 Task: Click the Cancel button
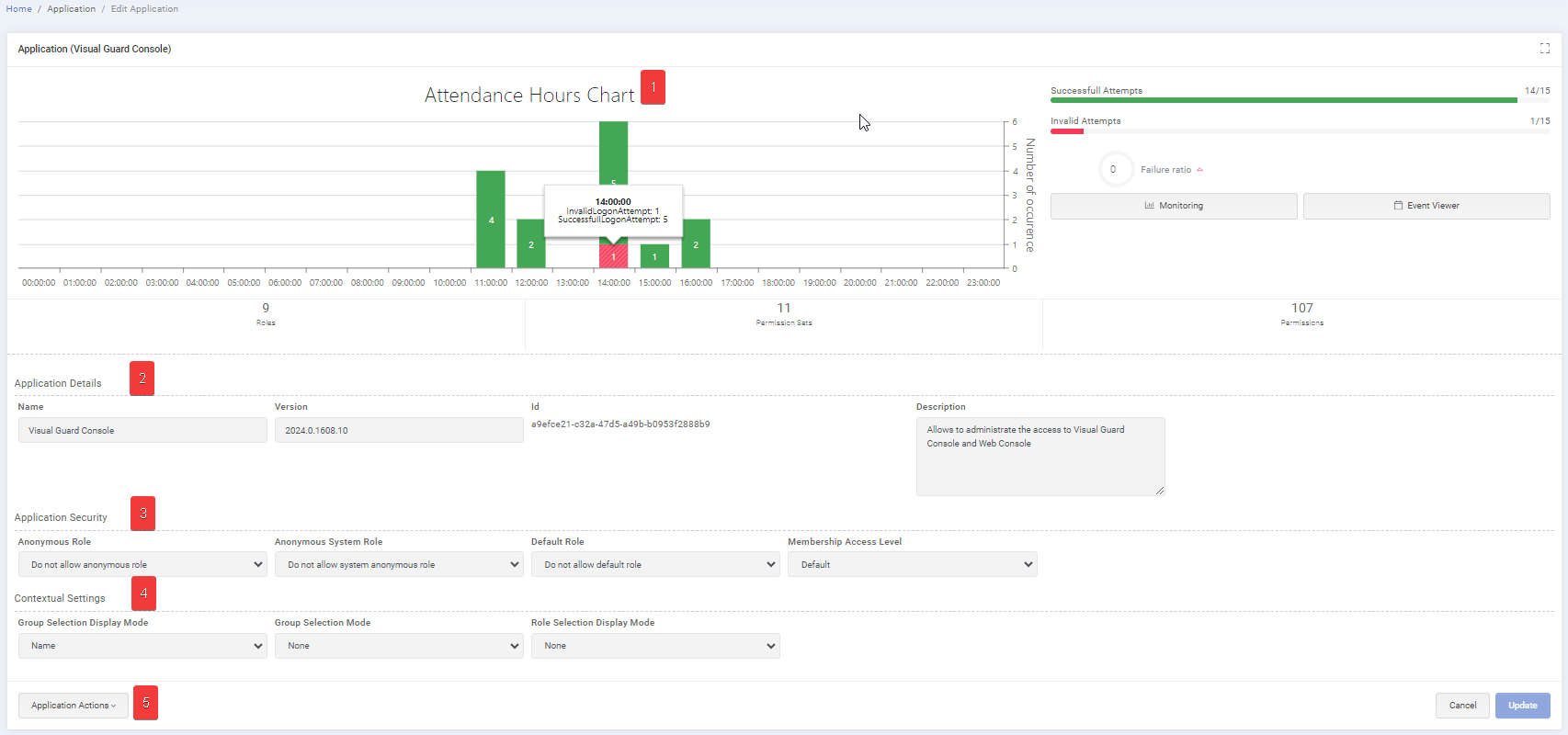click(x=1462, y=706)
